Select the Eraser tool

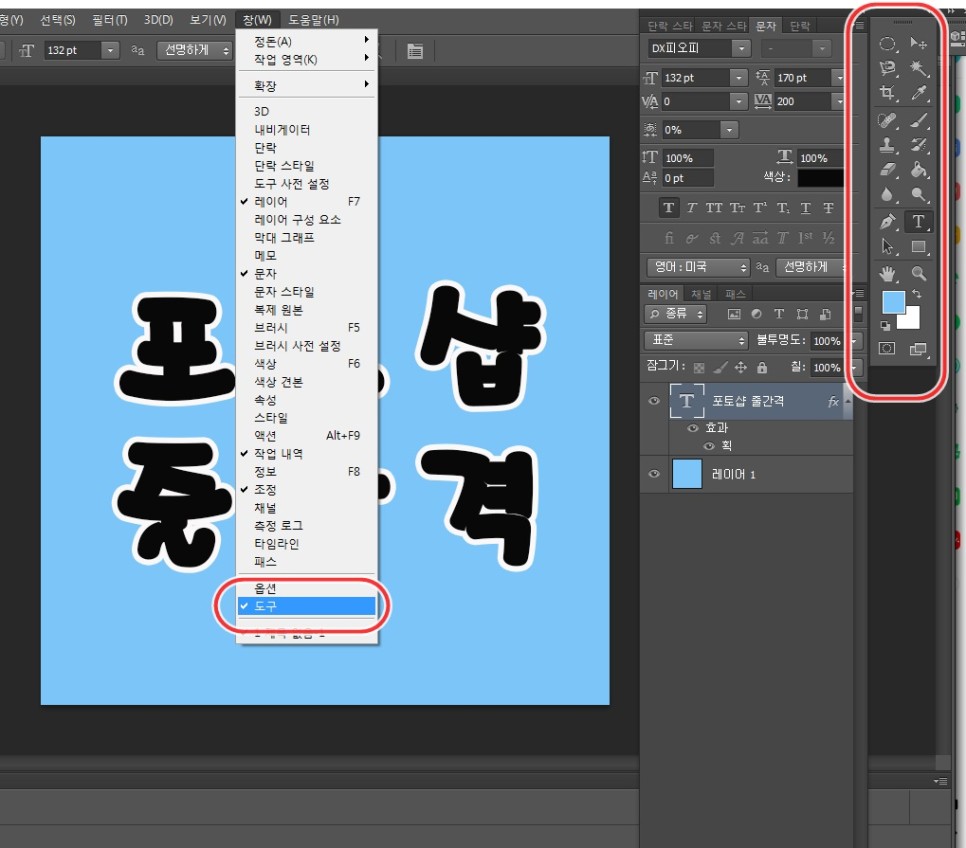click(x=887, y=169)
